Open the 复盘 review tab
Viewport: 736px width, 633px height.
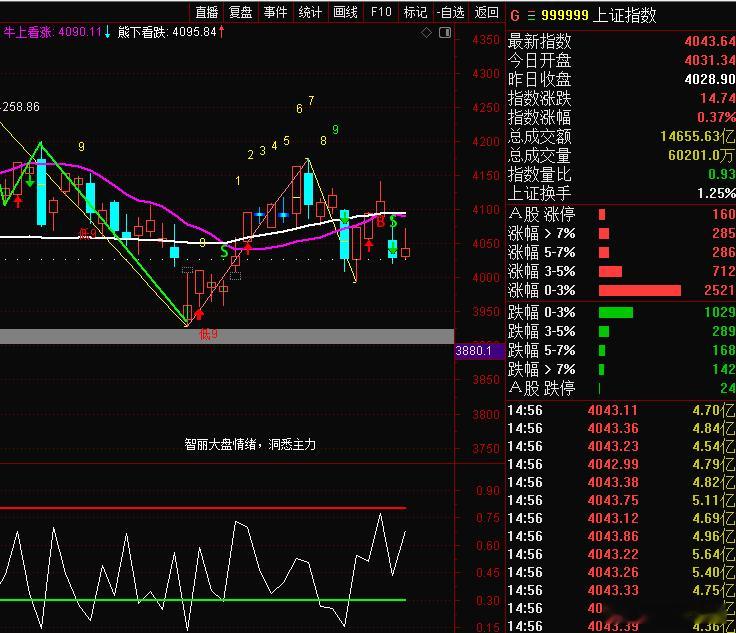(241, 12)
